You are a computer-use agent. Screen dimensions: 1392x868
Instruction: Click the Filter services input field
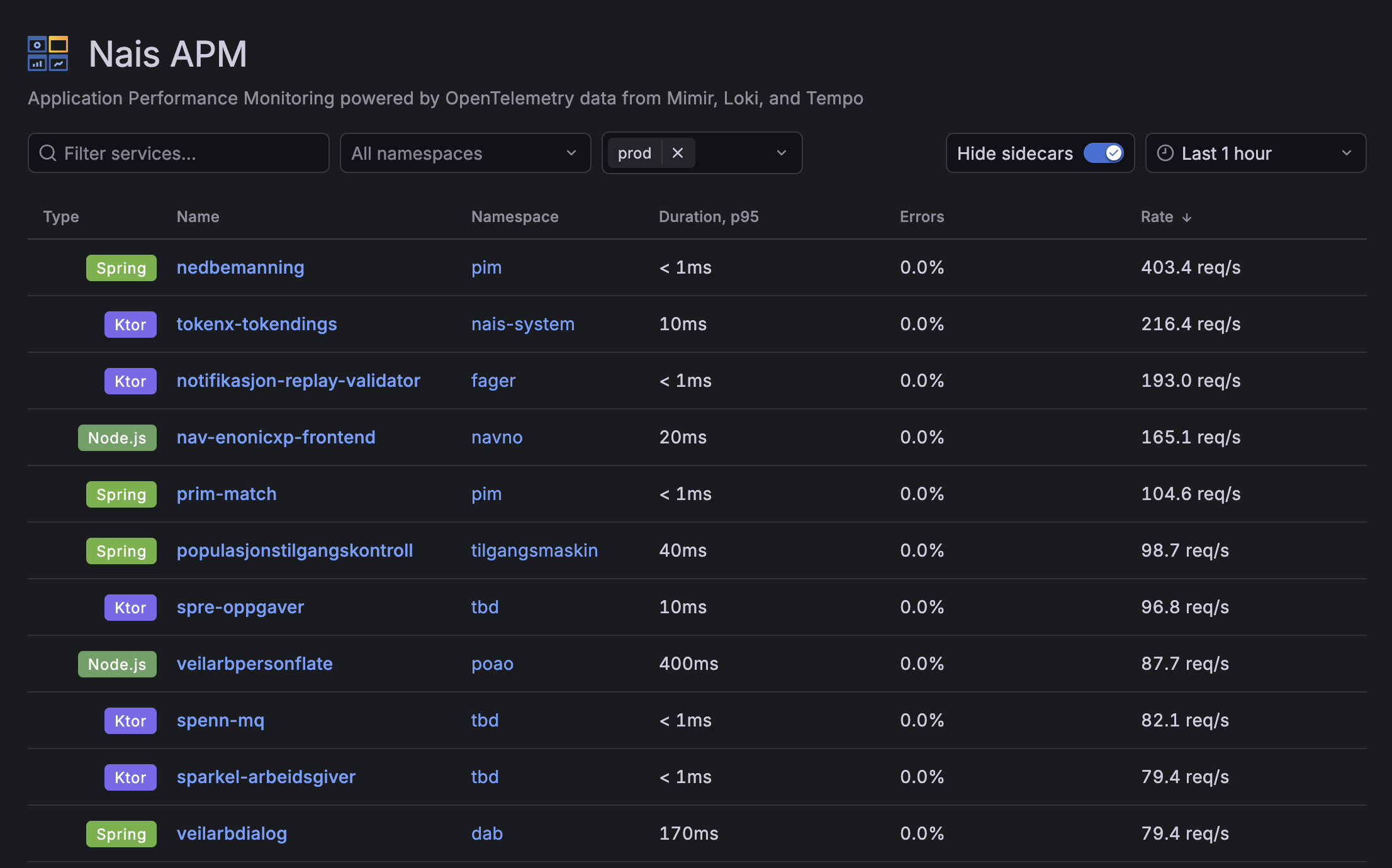pyautogui.click(x=178, y=153)
